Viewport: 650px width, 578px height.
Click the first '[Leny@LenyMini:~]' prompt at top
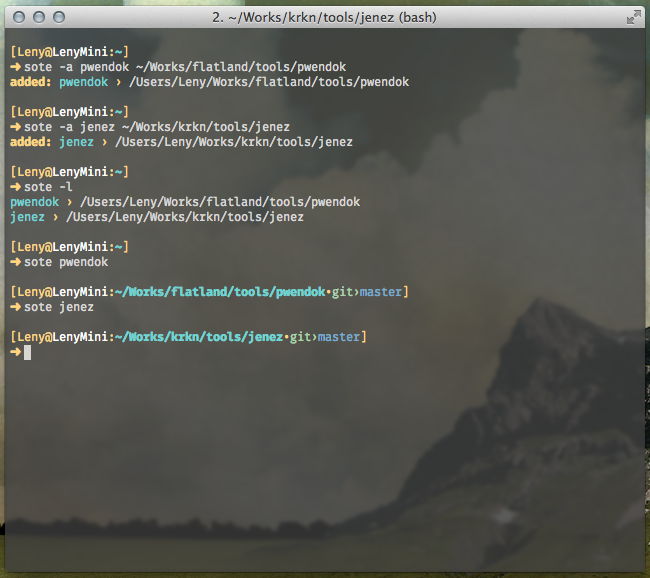click(x=69, y=52)
